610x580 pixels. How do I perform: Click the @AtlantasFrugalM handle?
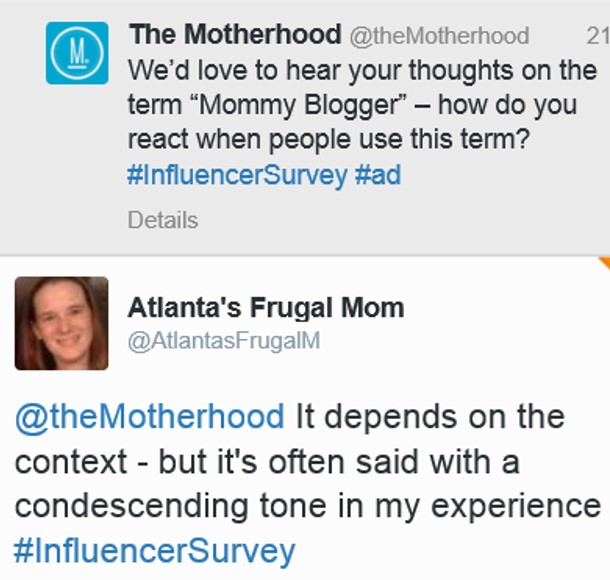tap(224, 340)
